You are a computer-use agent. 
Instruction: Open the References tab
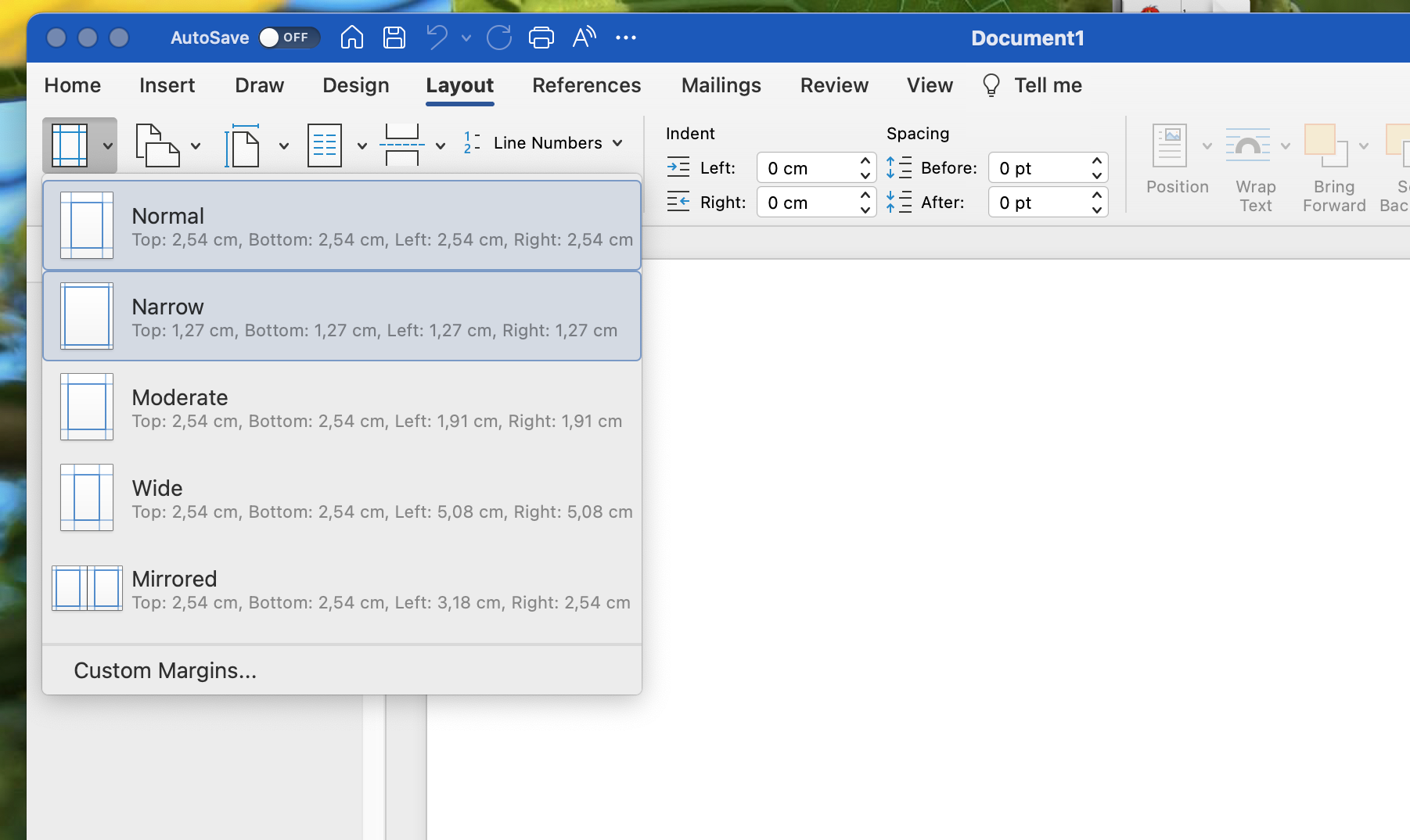point(587,85)
